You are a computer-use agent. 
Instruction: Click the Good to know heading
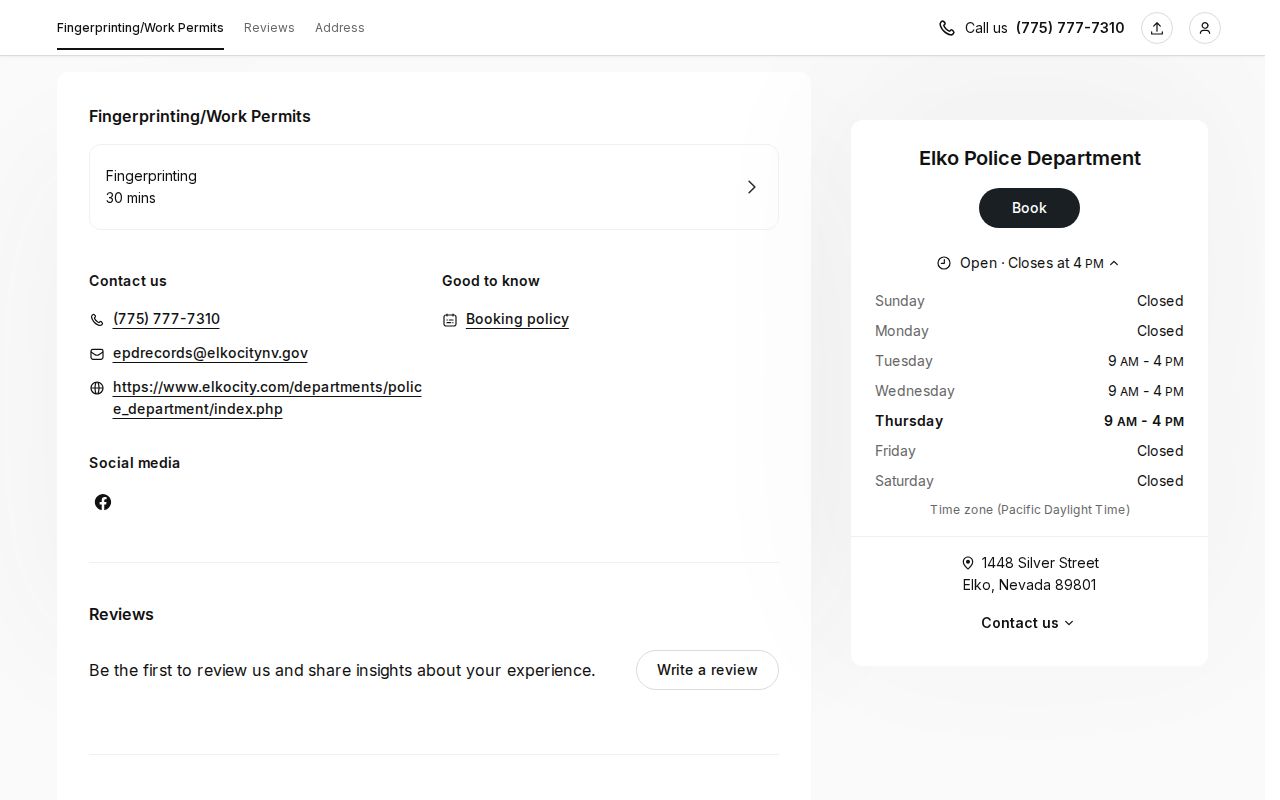491,281
